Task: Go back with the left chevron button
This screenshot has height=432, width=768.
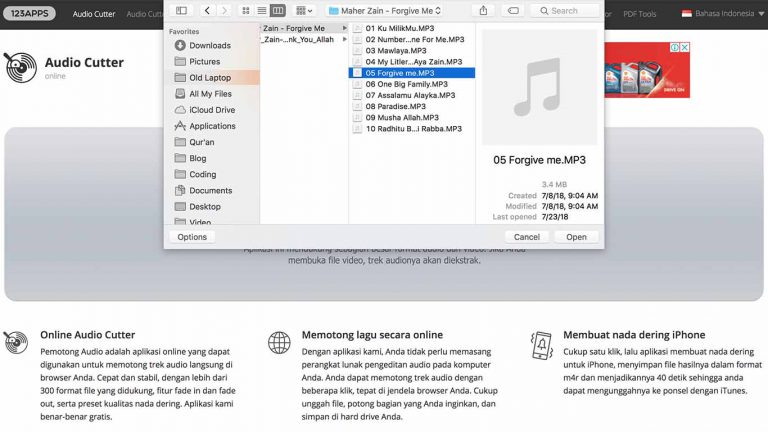Action: tap(207, 10)
